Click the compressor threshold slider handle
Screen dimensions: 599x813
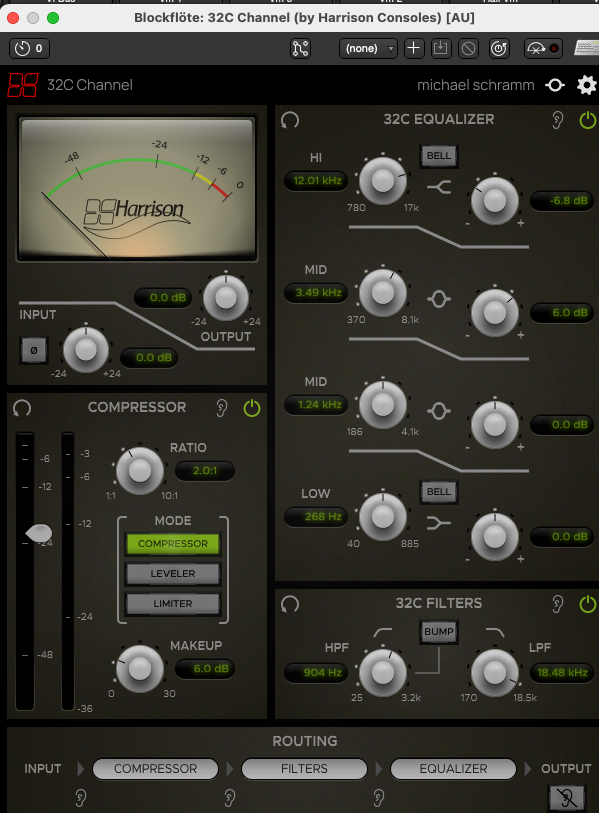tap(39, 532)
